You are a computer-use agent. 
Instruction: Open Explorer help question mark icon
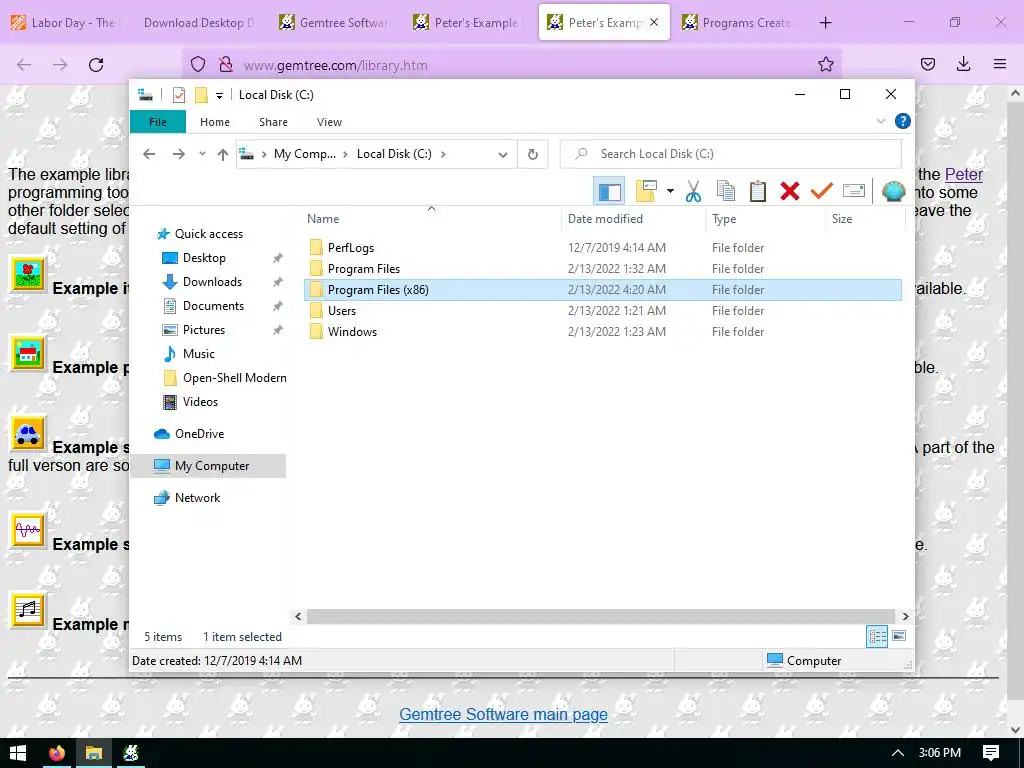click(x=903, y=121)
